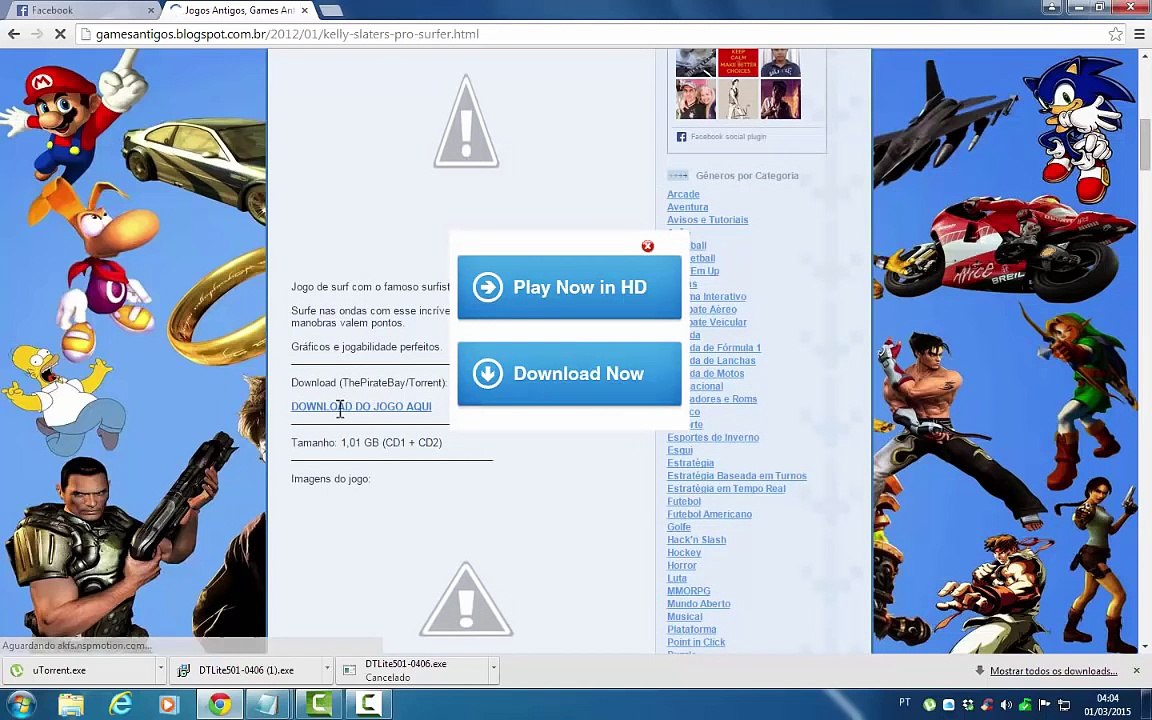Close the popup ad with red X
The image size is (1152, 720).
tap(647, 246)
